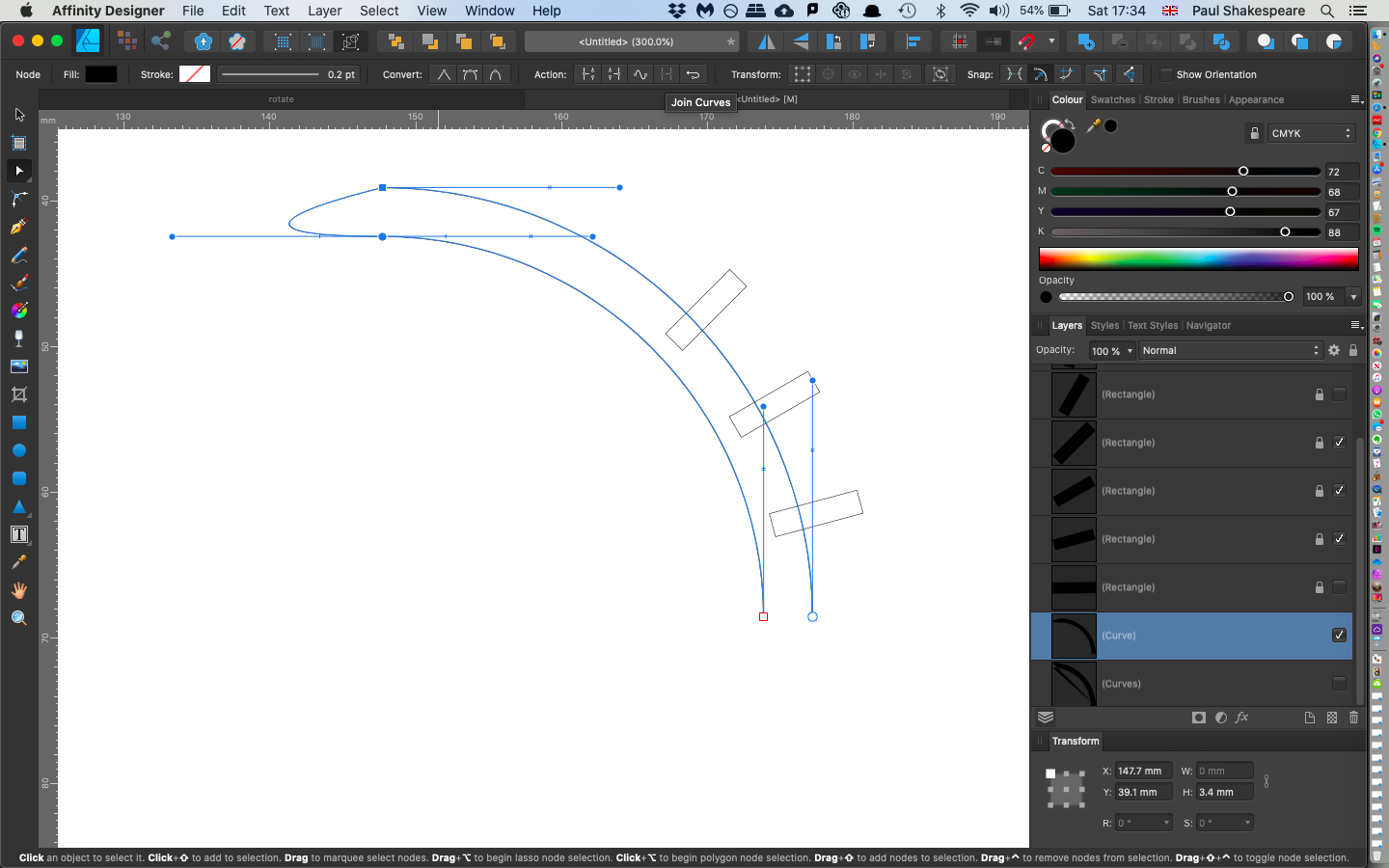This screenshot has width=1389, height=868.
Task: Select the Crop tool
Action: 19,394
